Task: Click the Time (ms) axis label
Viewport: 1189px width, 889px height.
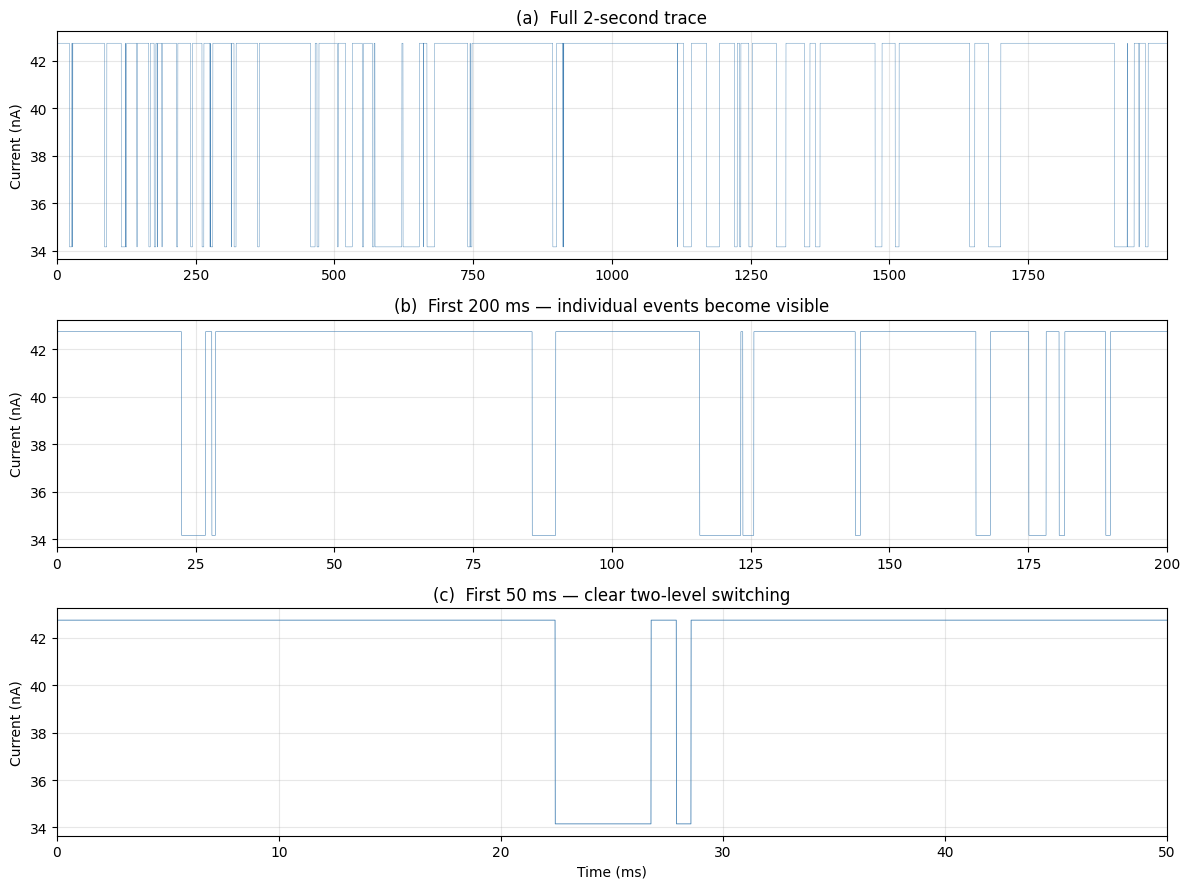Action: 614,872
